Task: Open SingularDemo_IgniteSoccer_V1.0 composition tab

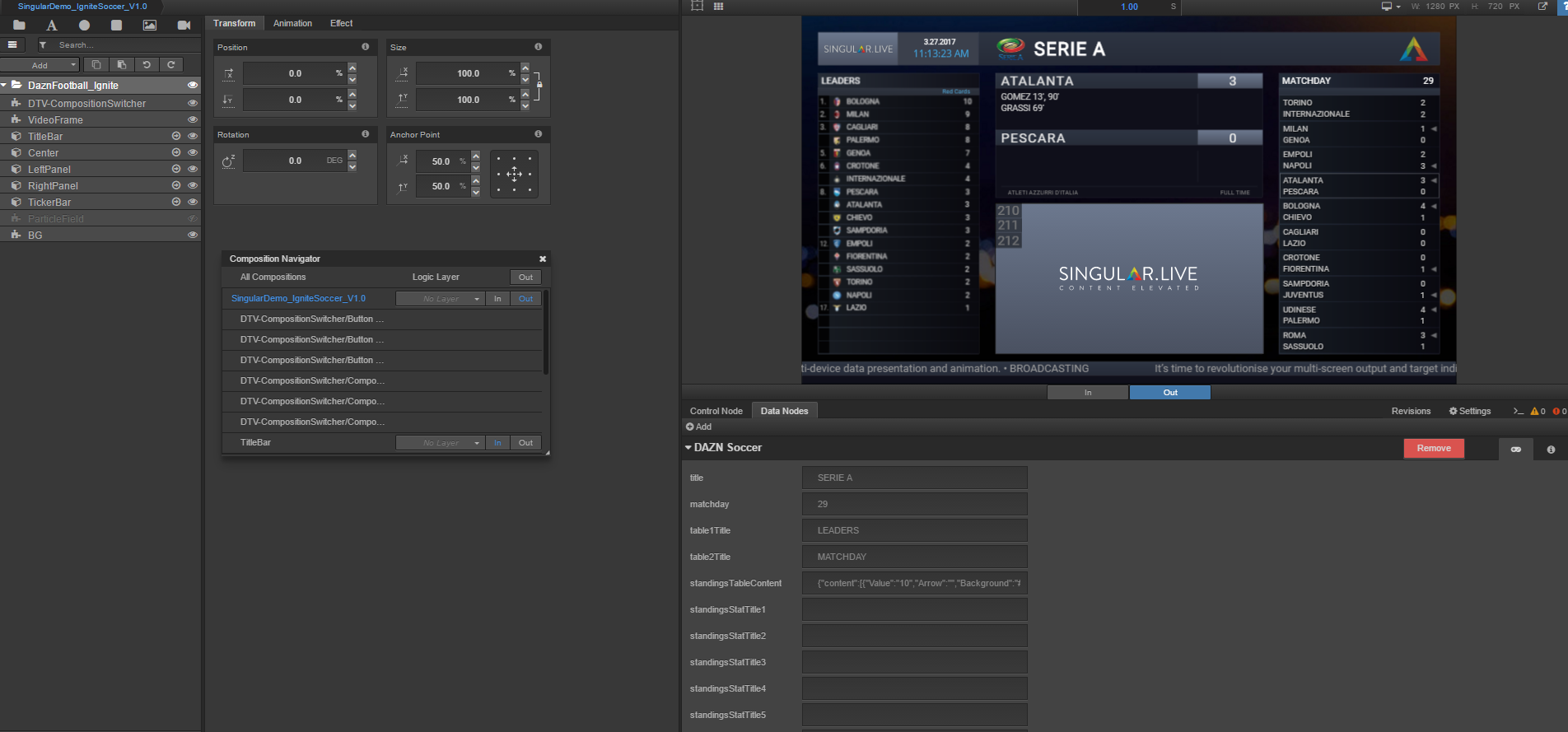Action: (x=82, y=6)
